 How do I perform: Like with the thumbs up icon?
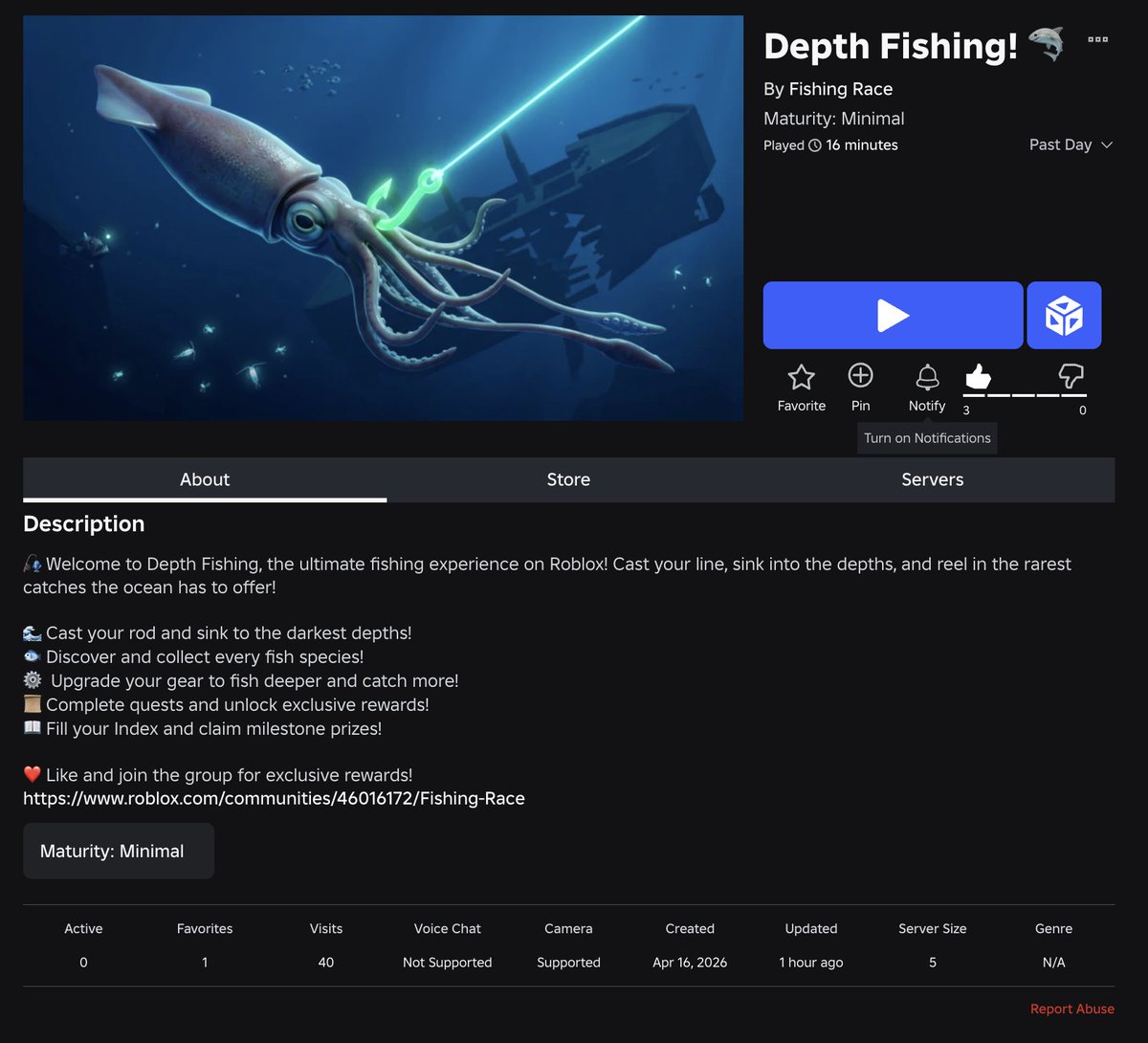point(977,376)
